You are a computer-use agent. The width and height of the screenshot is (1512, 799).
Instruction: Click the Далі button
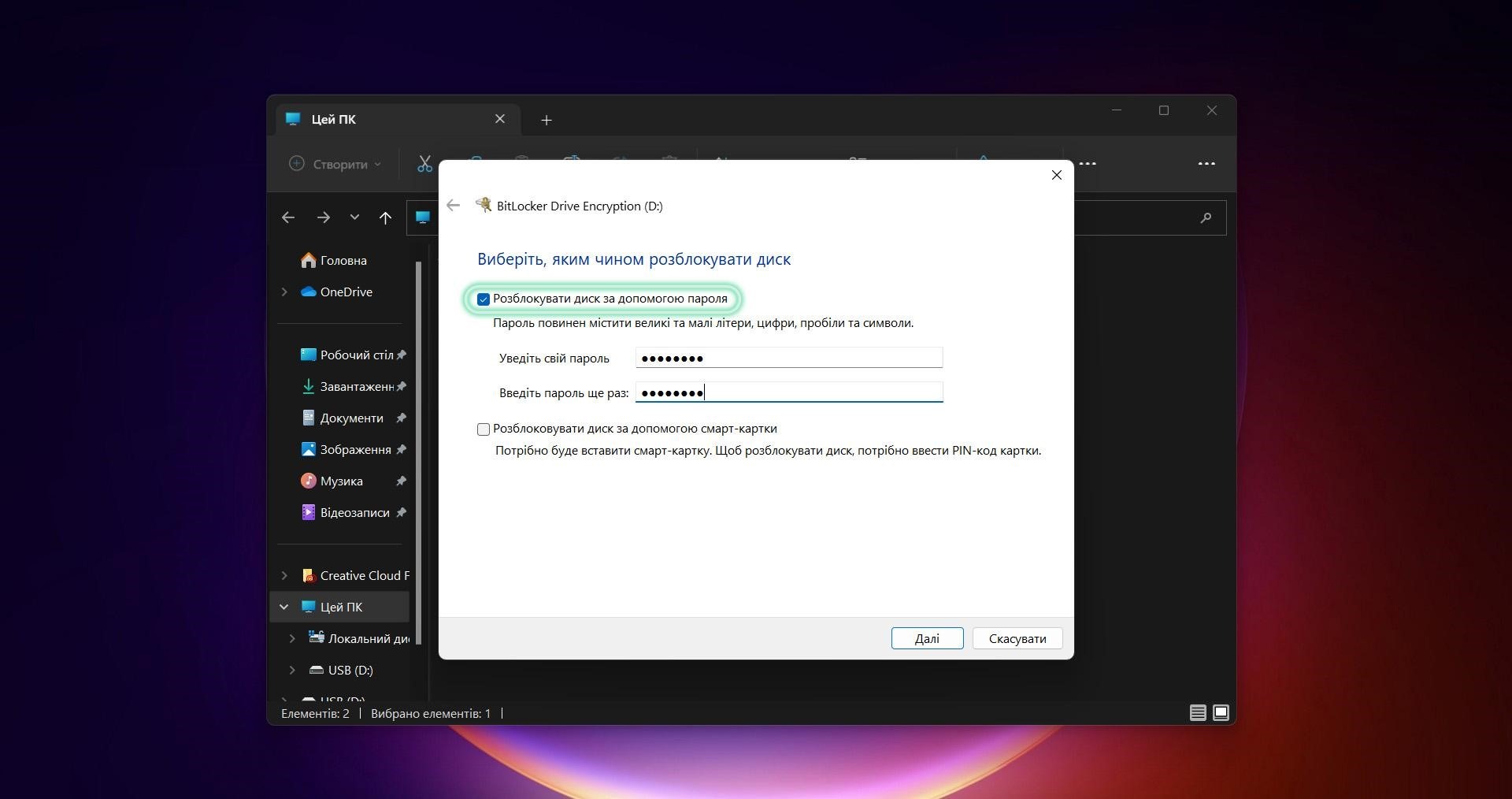pos(927,638)
